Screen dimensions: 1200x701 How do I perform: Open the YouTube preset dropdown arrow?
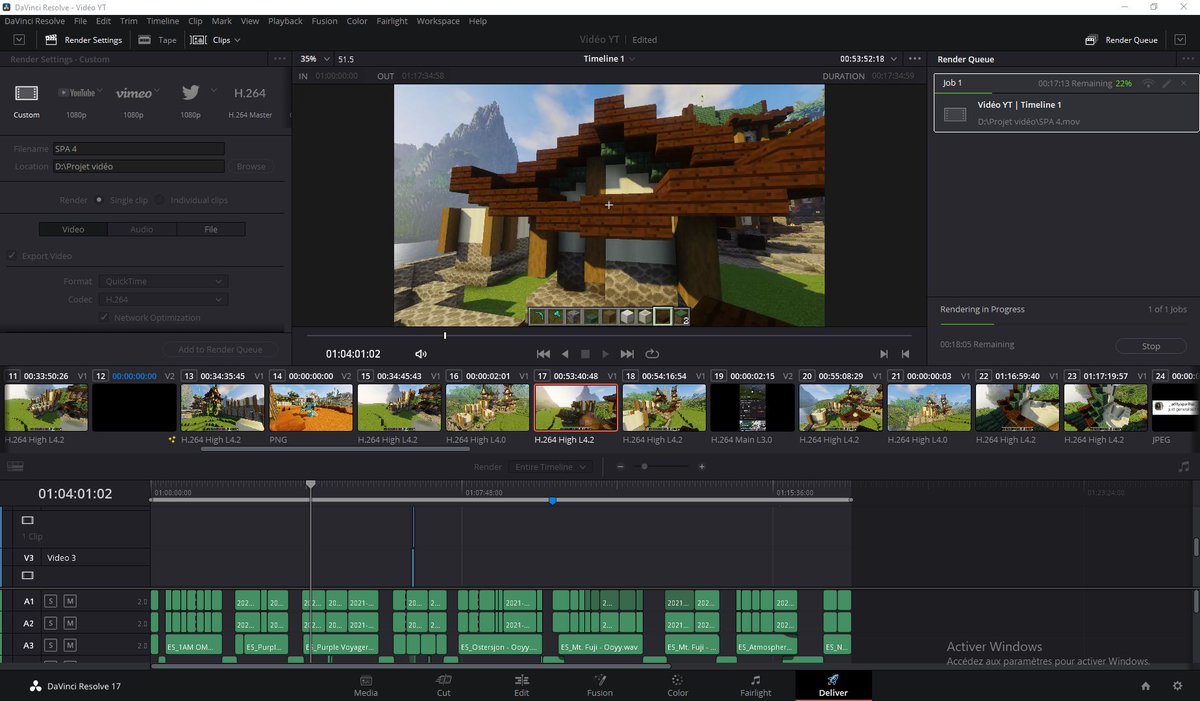click(x=101, y=91)
